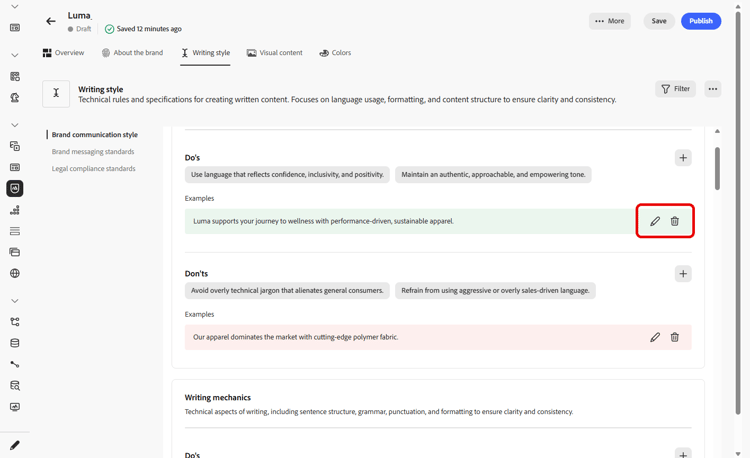Click the Save button

pos(659,21)
